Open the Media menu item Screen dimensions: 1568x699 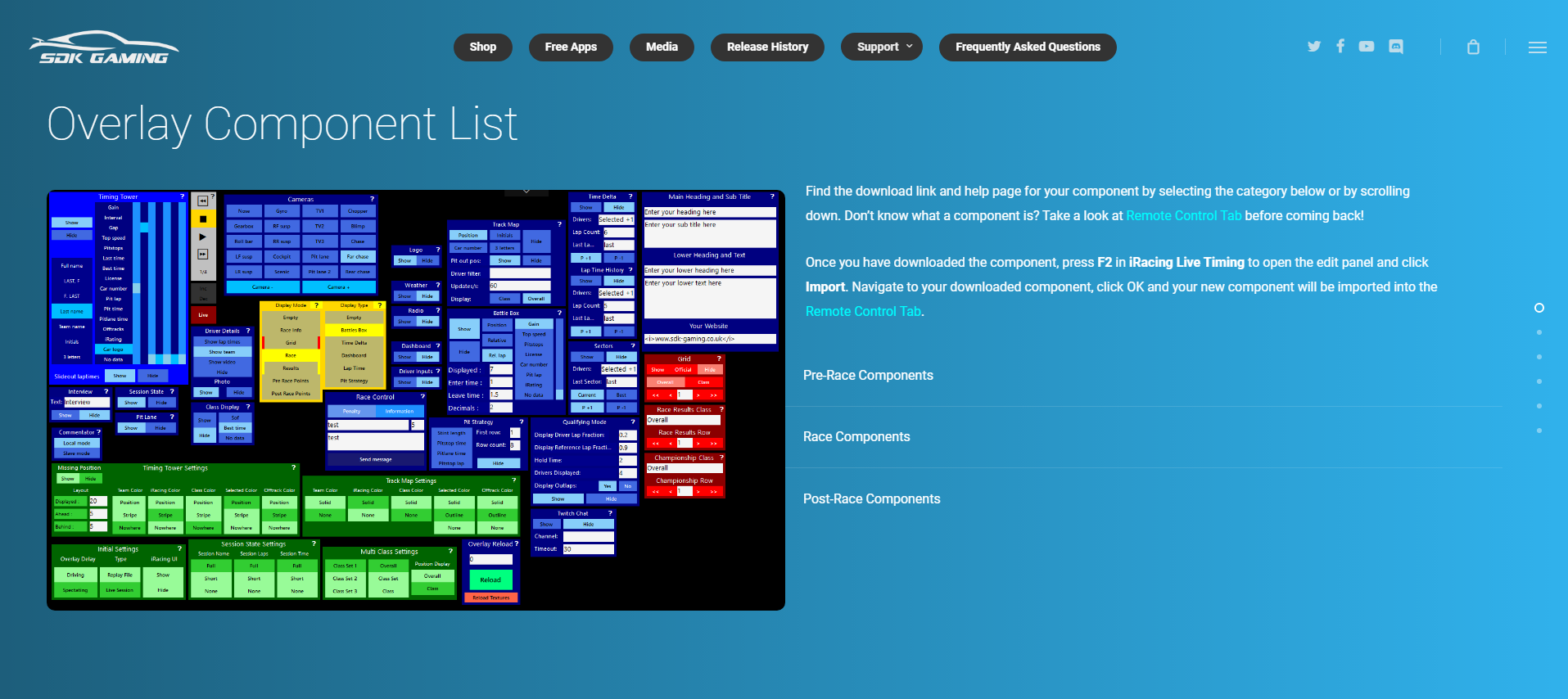[662, 47]
